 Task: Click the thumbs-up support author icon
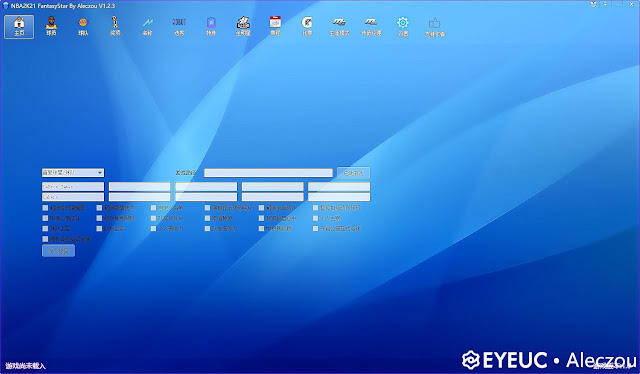click(435, 27)
